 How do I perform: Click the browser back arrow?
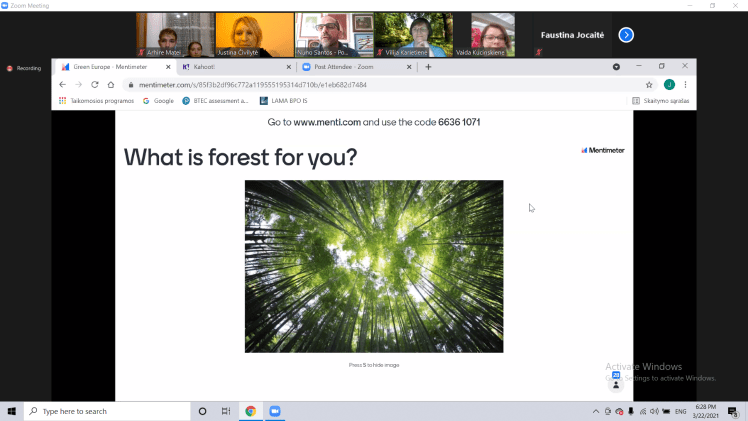62,85
